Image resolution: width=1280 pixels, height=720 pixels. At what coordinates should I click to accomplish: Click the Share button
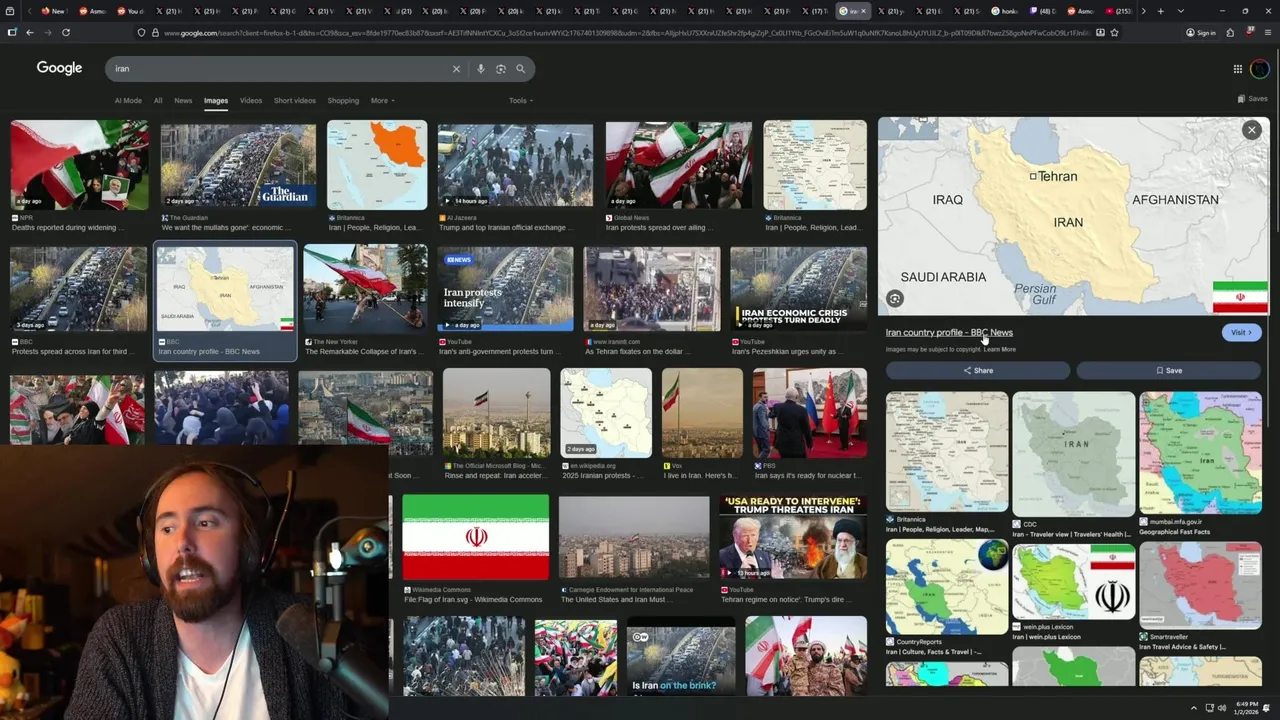[978, 370]
